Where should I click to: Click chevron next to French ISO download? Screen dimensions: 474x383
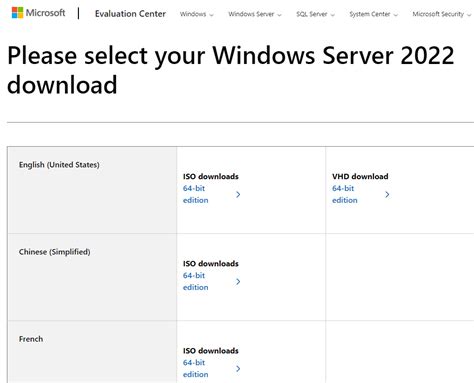[238, 369]
